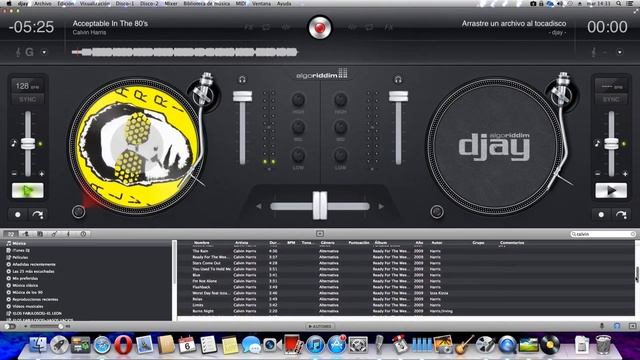Click the left turntable start/stop button
The width and height of the screenshot is (640, 360).
click(x=78, y=211)
